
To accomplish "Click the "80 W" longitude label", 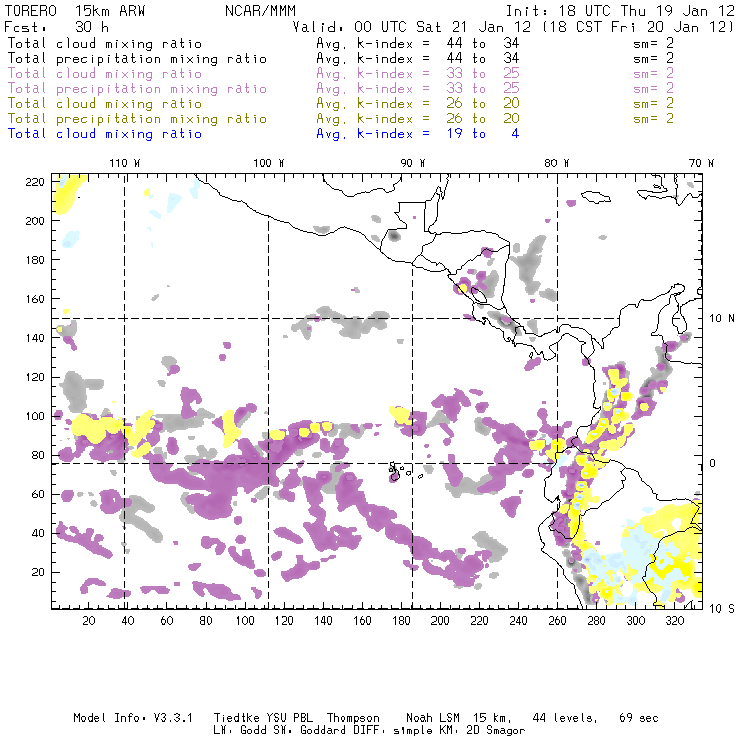I will tap(557, 163).
